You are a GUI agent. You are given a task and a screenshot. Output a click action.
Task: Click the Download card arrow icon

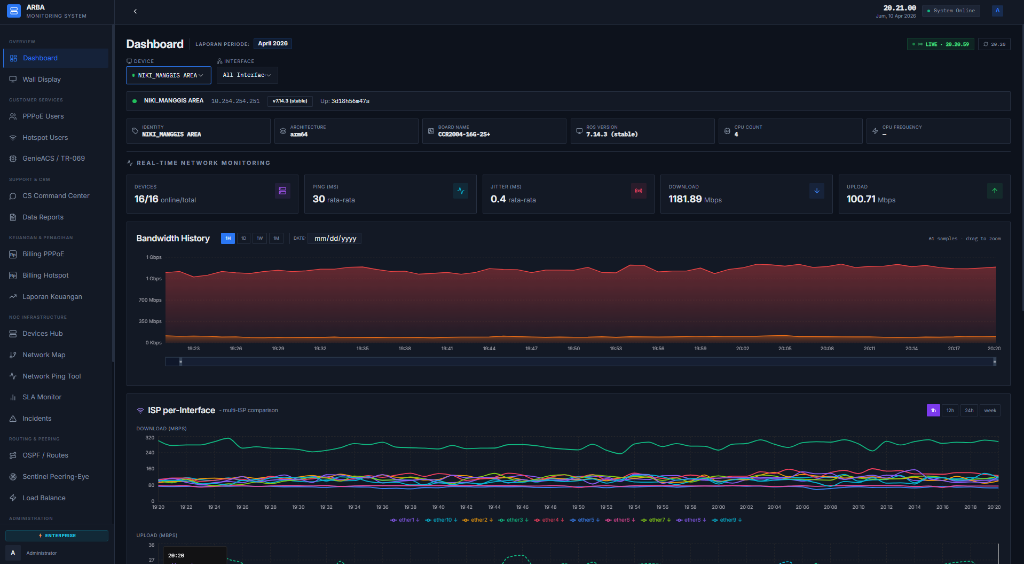click(817, 191)
